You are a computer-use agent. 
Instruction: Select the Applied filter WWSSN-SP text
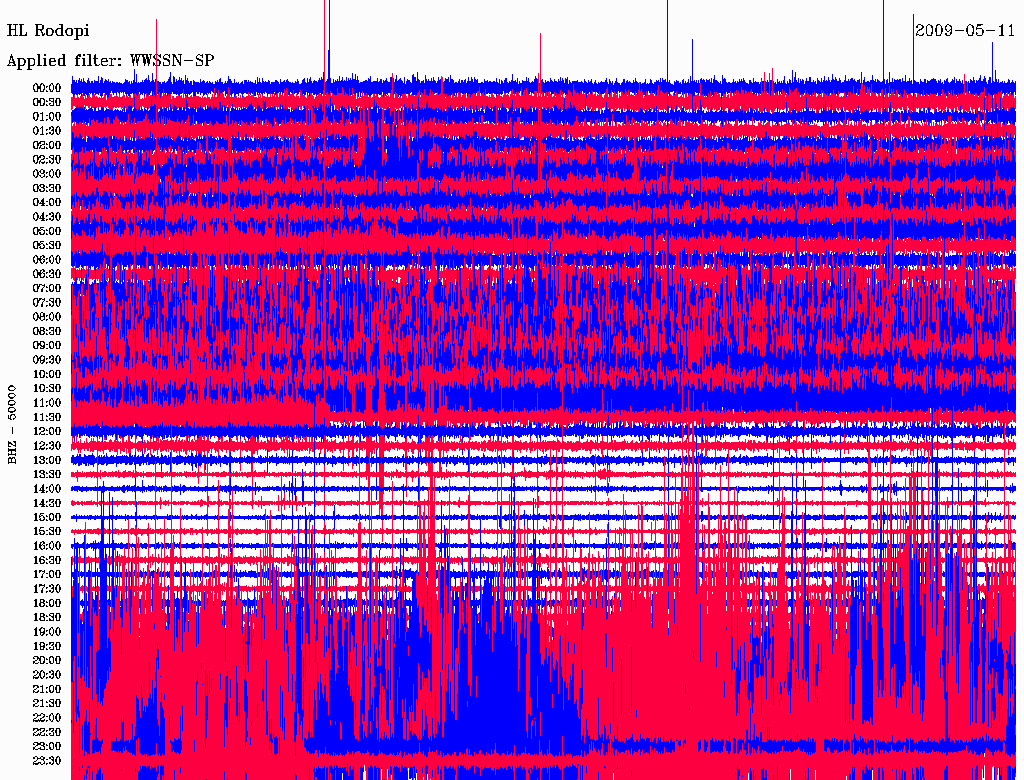[x=110, y=61]
